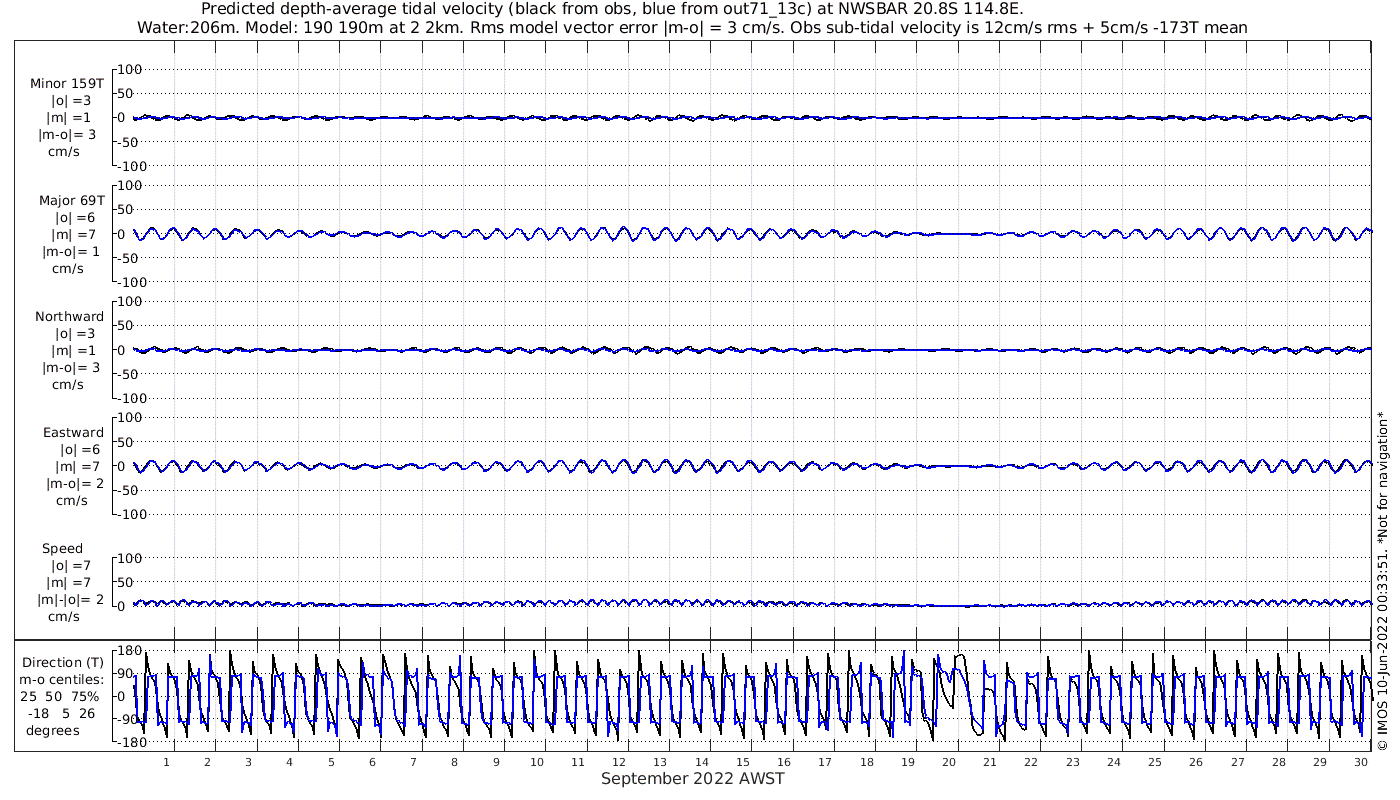Screen dimensions: 1400x800
Task: Click date tick '30' on the time axis
Action: click(x=1361, y=762)
